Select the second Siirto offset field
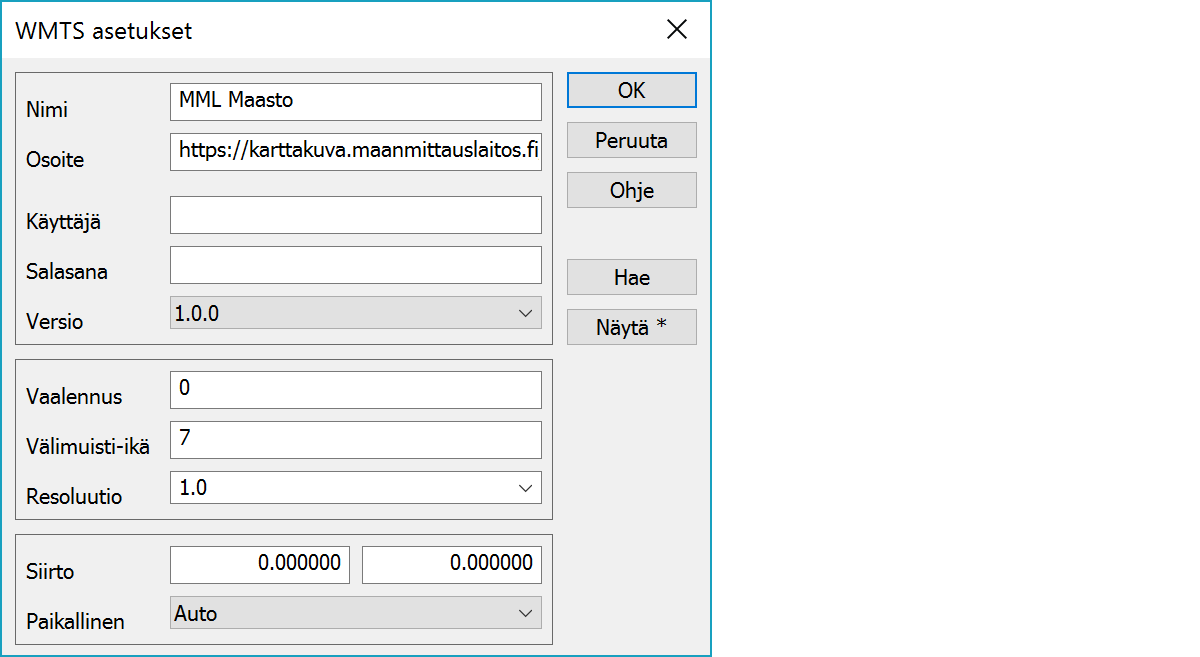This screenshot has height=657, width=1200. click(x=451, y=564)
